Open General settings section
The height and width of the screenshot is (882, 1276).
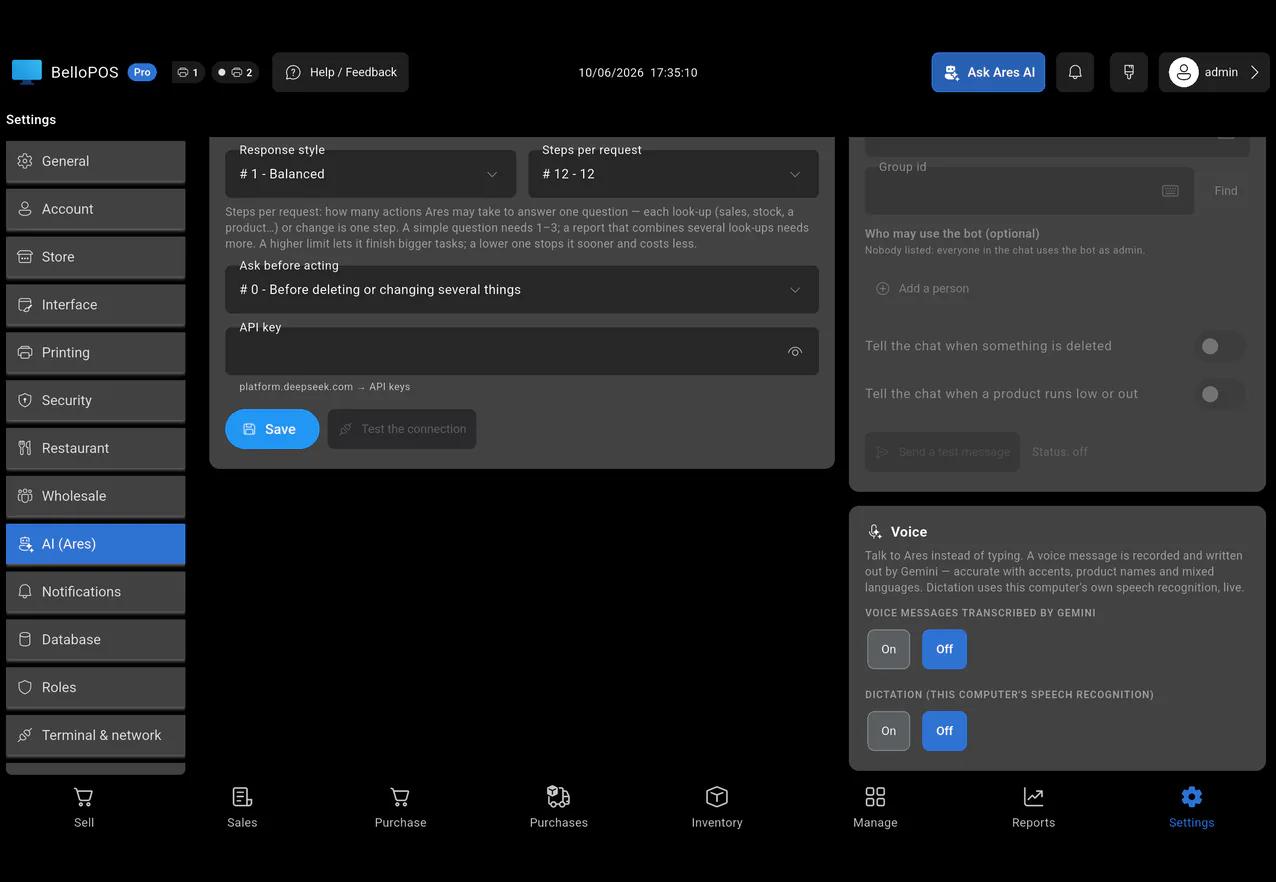(96, 161)
